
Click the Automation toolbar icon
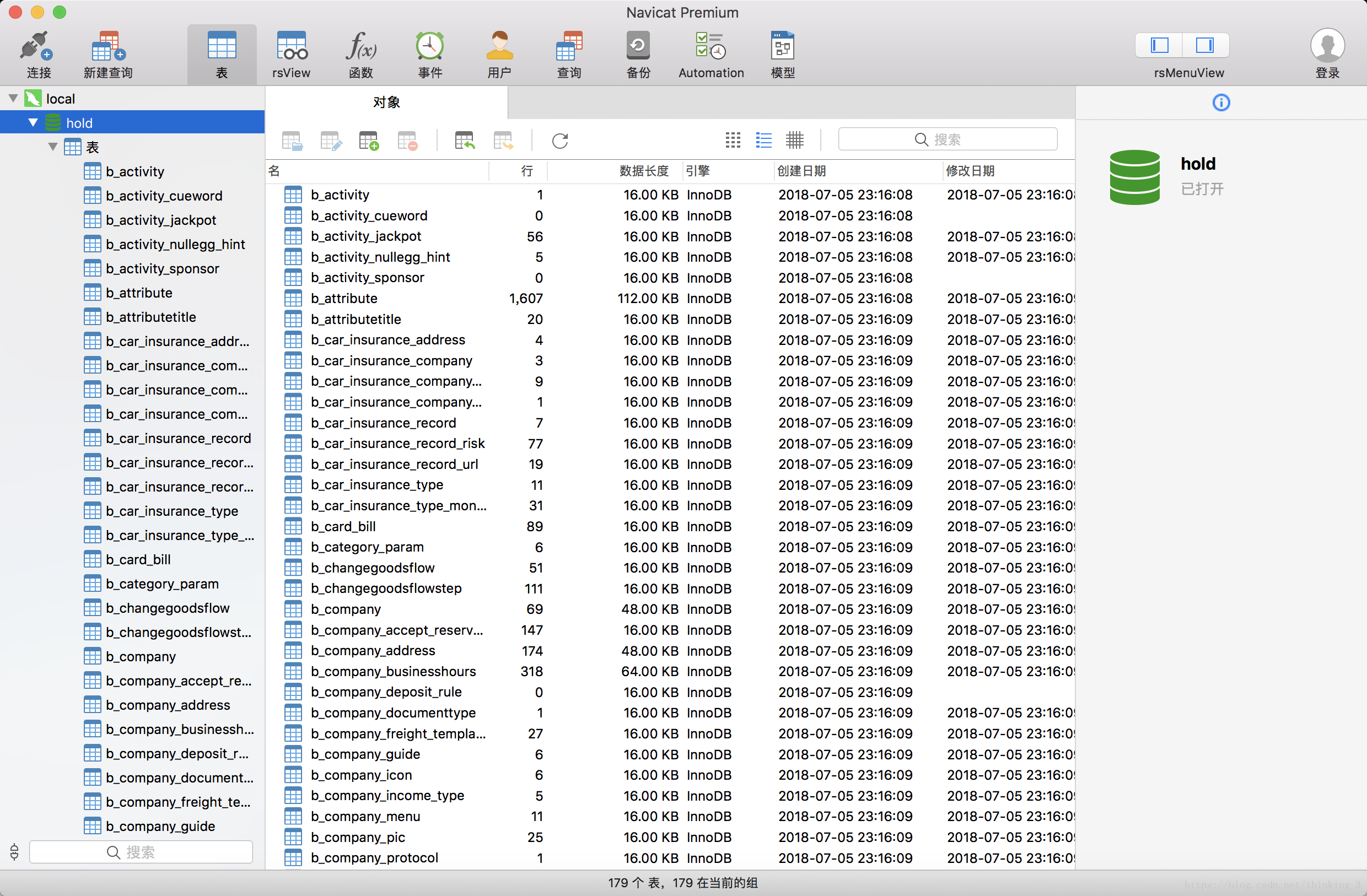(x=711, y=47)
